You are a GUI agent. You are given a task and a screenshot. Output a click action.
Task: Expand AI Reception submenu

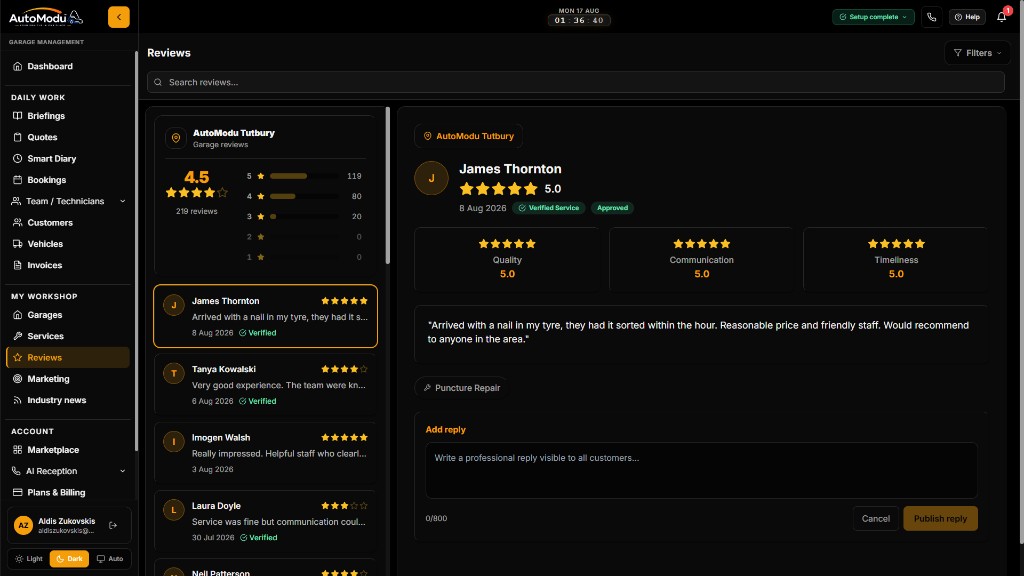pos(68,471)
